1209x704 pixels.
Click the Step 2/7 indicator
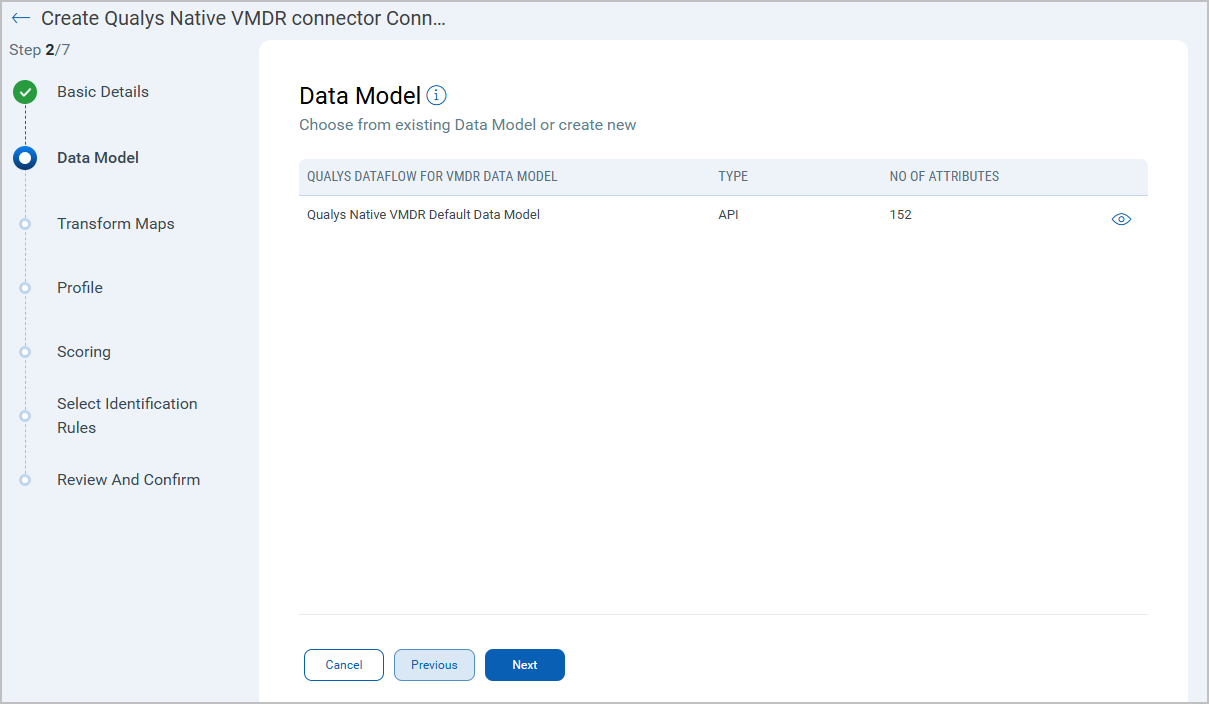tap(40, 50)
